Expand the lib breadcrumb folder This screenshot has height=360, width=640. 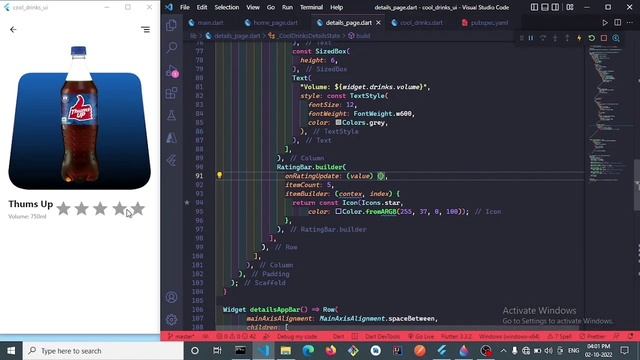tap(193, 36)
